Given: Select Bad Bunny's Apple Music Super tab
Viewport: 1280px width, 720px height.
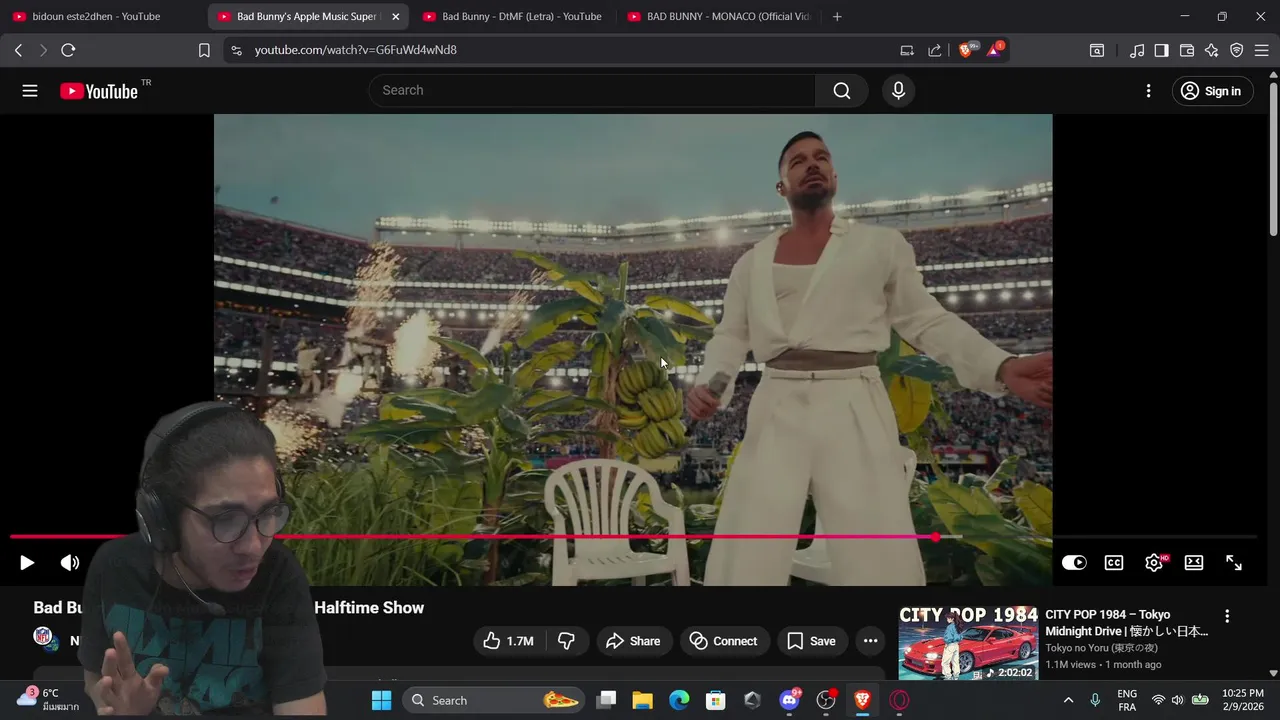Looking at the screenshot, I should 307,16.
